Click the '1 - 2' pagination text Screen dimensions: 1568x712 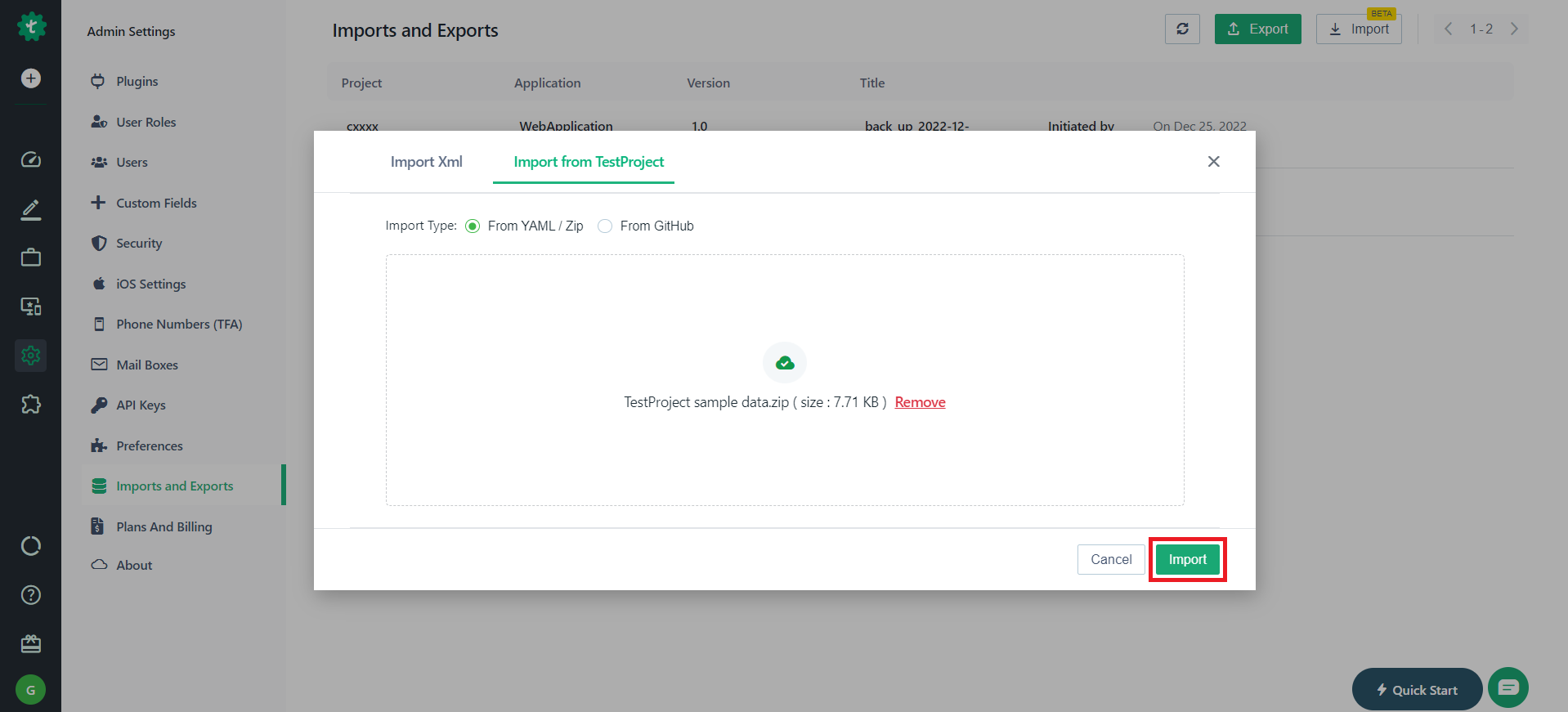pyautogui.click(x=1481, y=29)
